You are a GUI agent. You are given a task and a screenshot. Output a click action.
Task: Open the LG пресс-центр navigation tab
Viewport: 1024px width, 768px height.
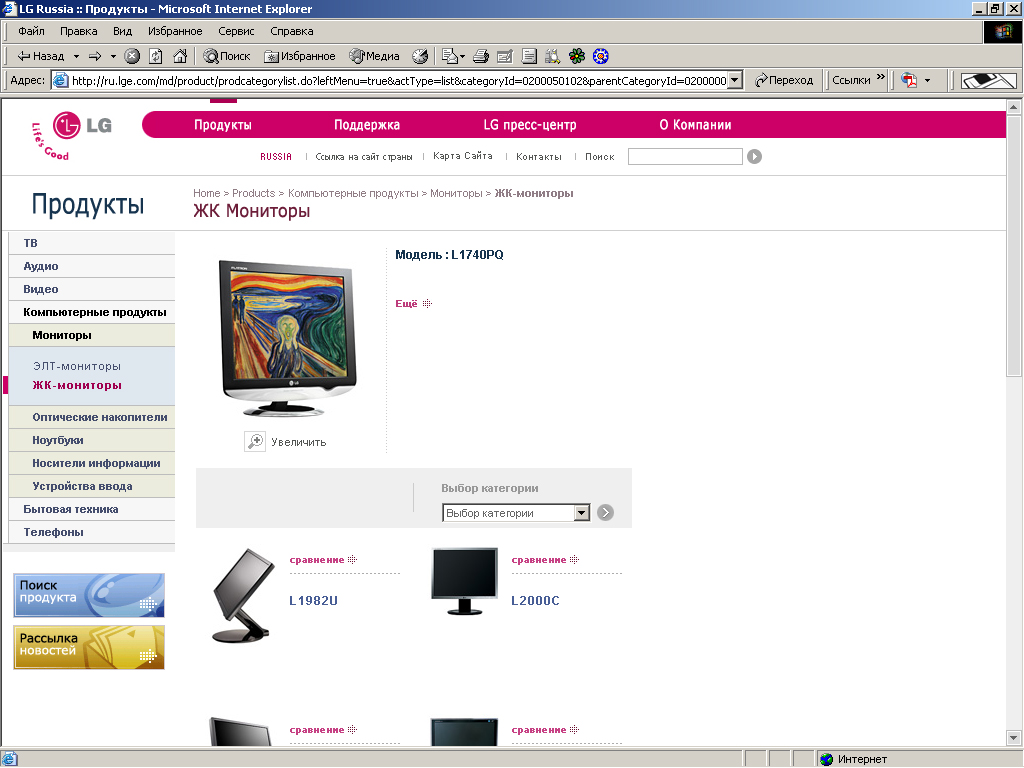tap(530, 125)
